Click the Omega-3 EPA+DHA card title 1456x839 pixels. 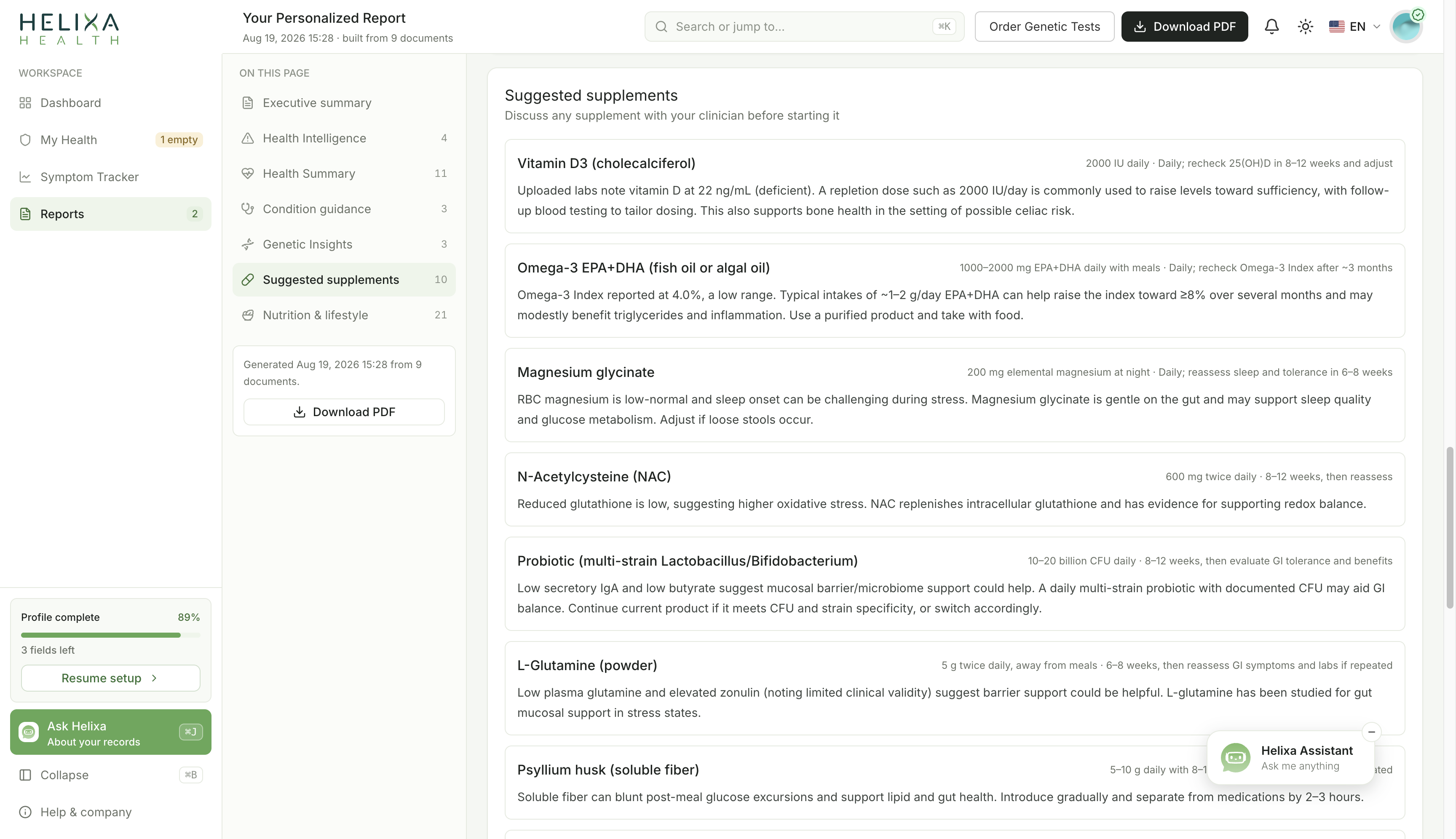643,268
